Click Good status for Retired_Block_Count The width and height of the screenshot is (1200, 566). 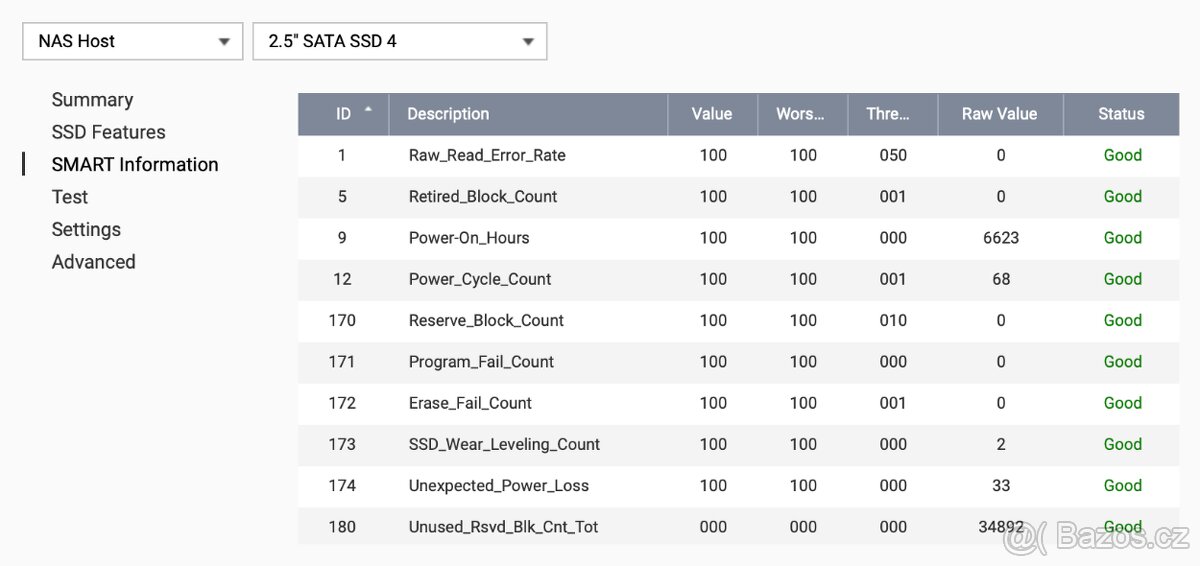coord(1122,197)
